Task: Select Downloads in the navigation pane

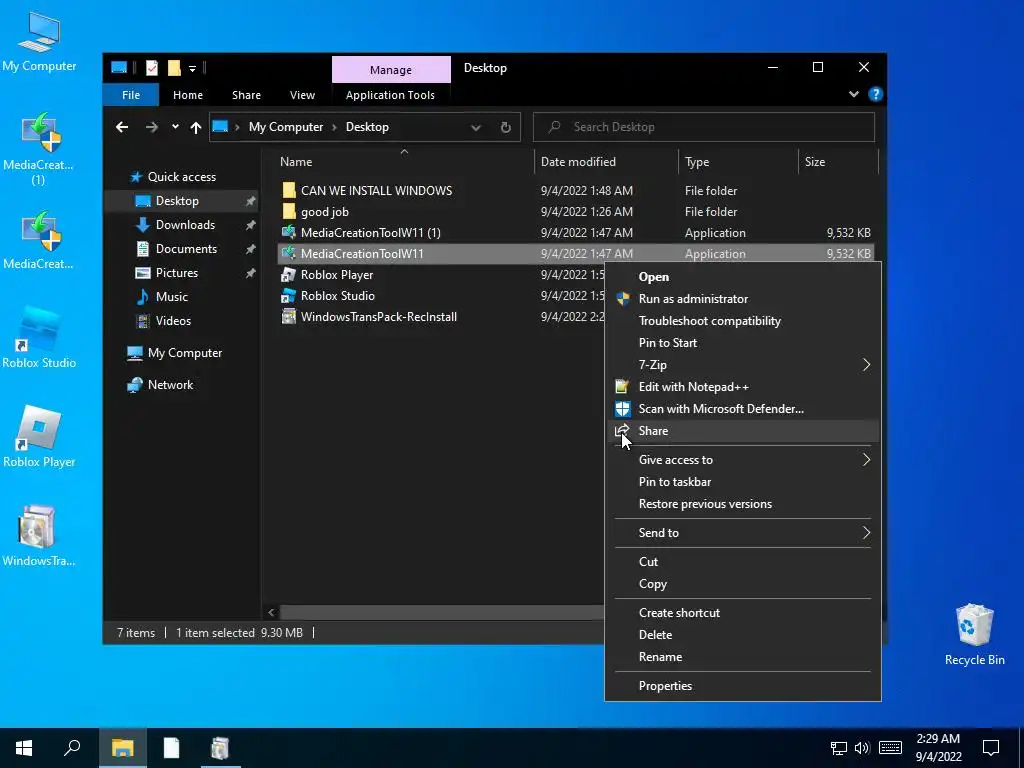Action: pos(185,225)
